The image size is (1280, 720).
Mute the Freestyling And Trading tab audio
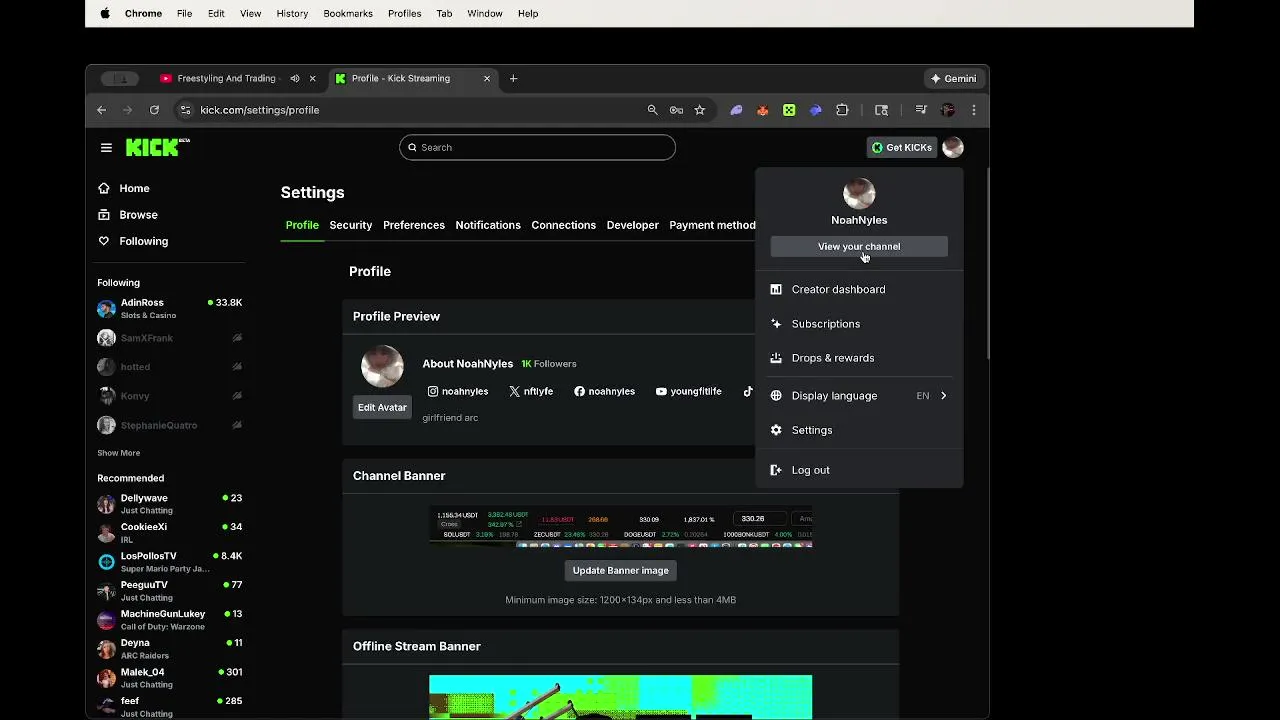(x=294, y=78)
